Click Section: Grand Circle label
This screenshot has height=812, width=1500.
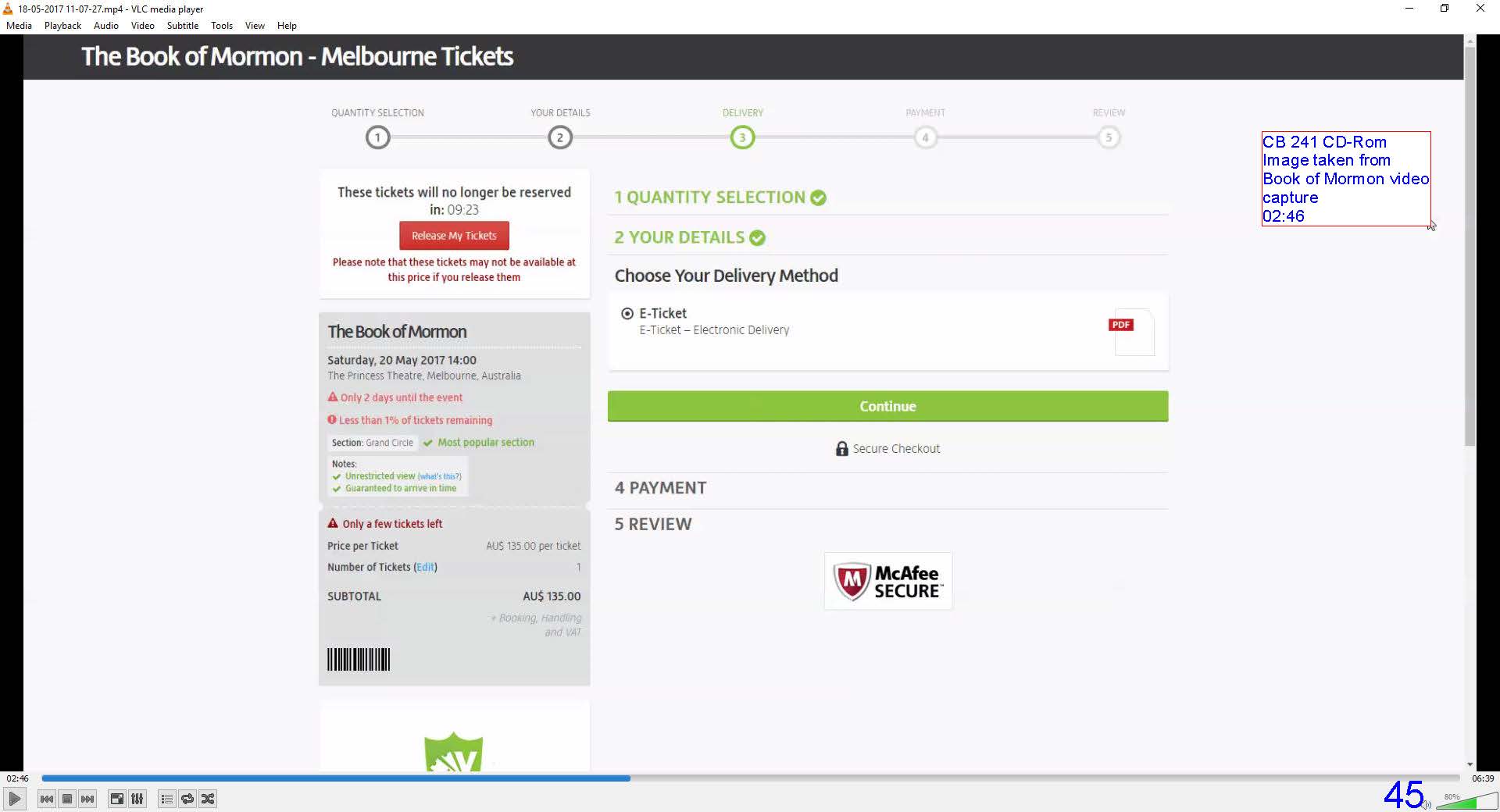tap(372, 443)
